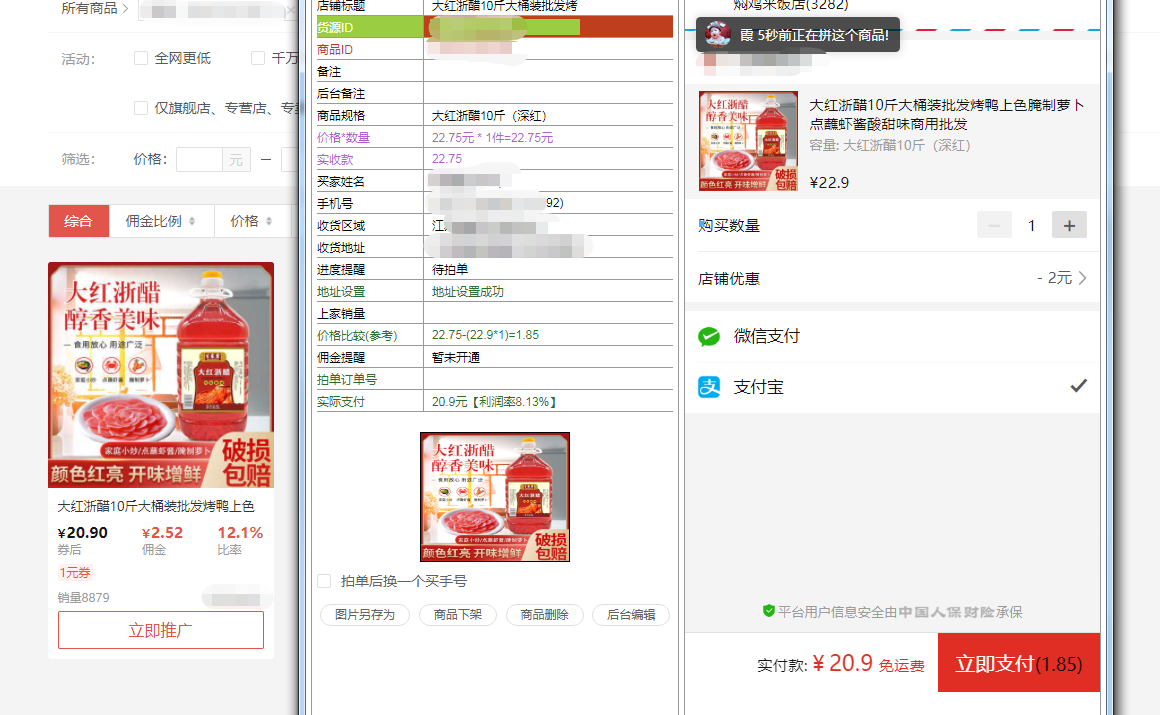Click the 大红浙醋10斤（深红）spec value in table

point(489,115)
